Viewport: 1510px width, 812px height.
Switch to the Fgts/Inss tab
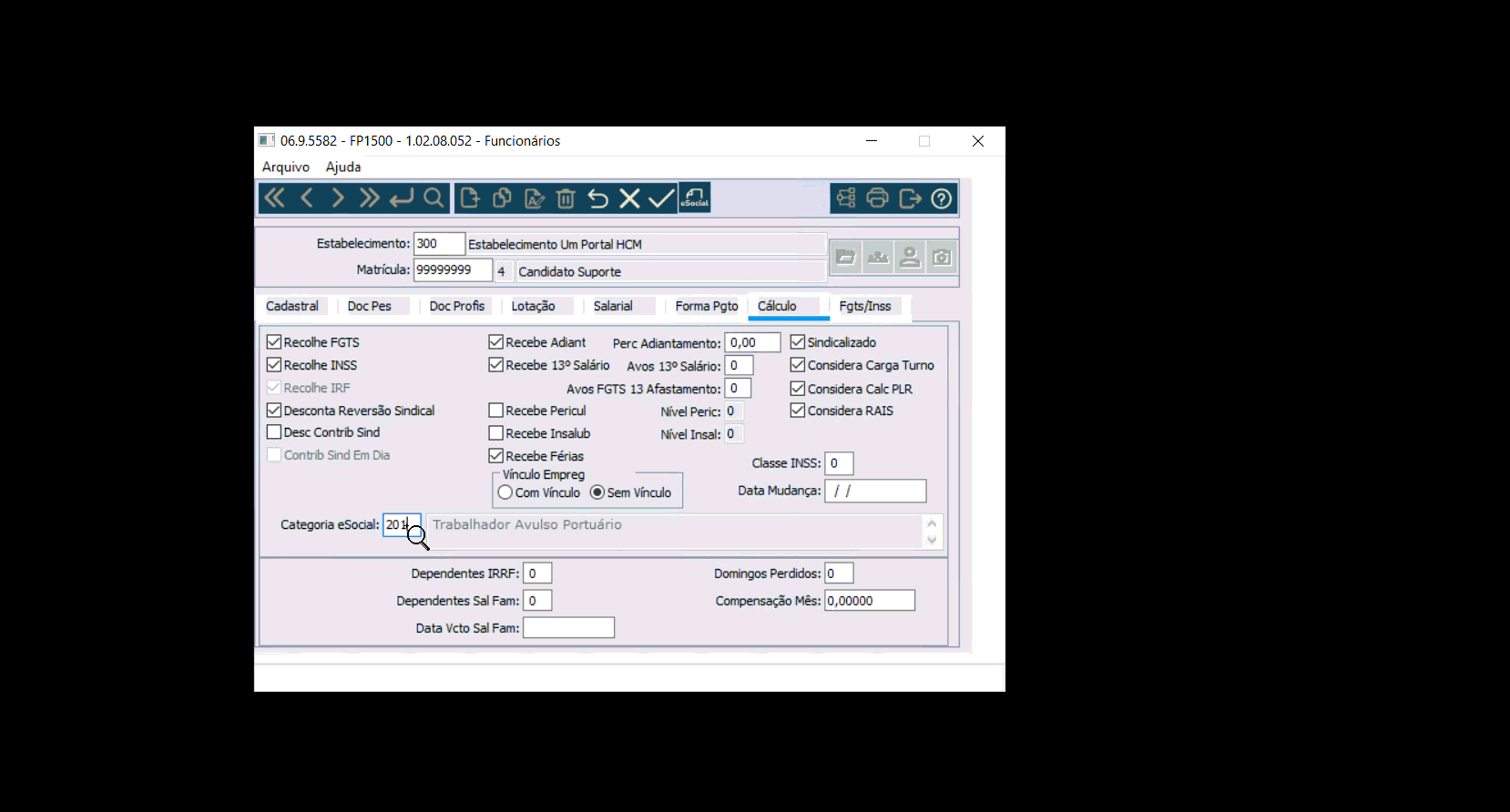pyautogui.click(x=865, y=306)
